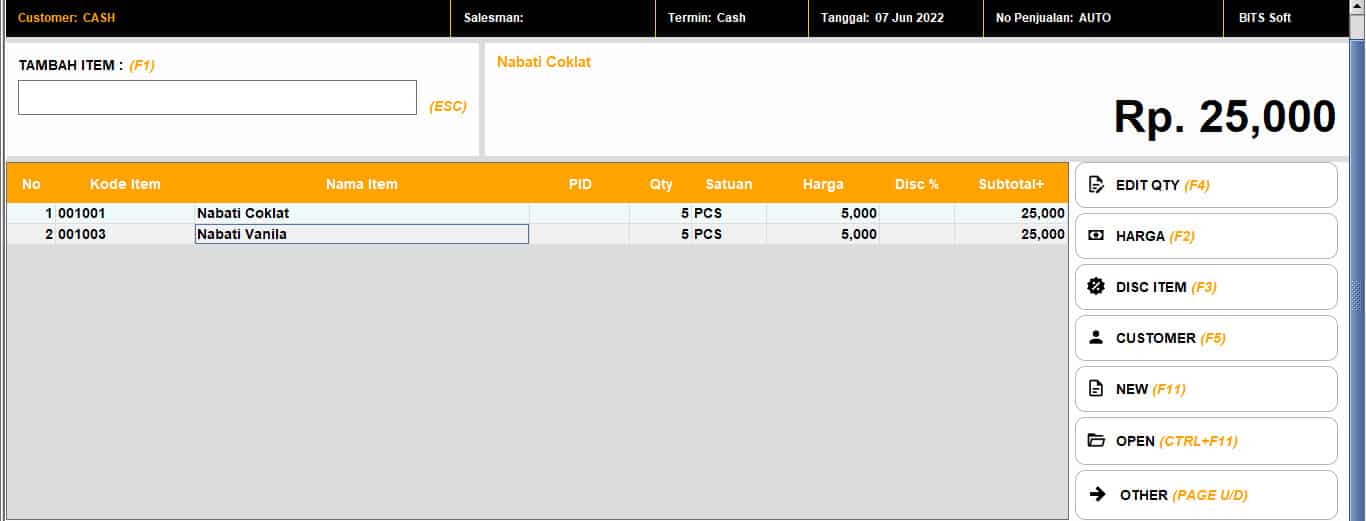Click the Qty cell of item 001003
This screenshot has height=521, width=1366.
pos(660,234)
